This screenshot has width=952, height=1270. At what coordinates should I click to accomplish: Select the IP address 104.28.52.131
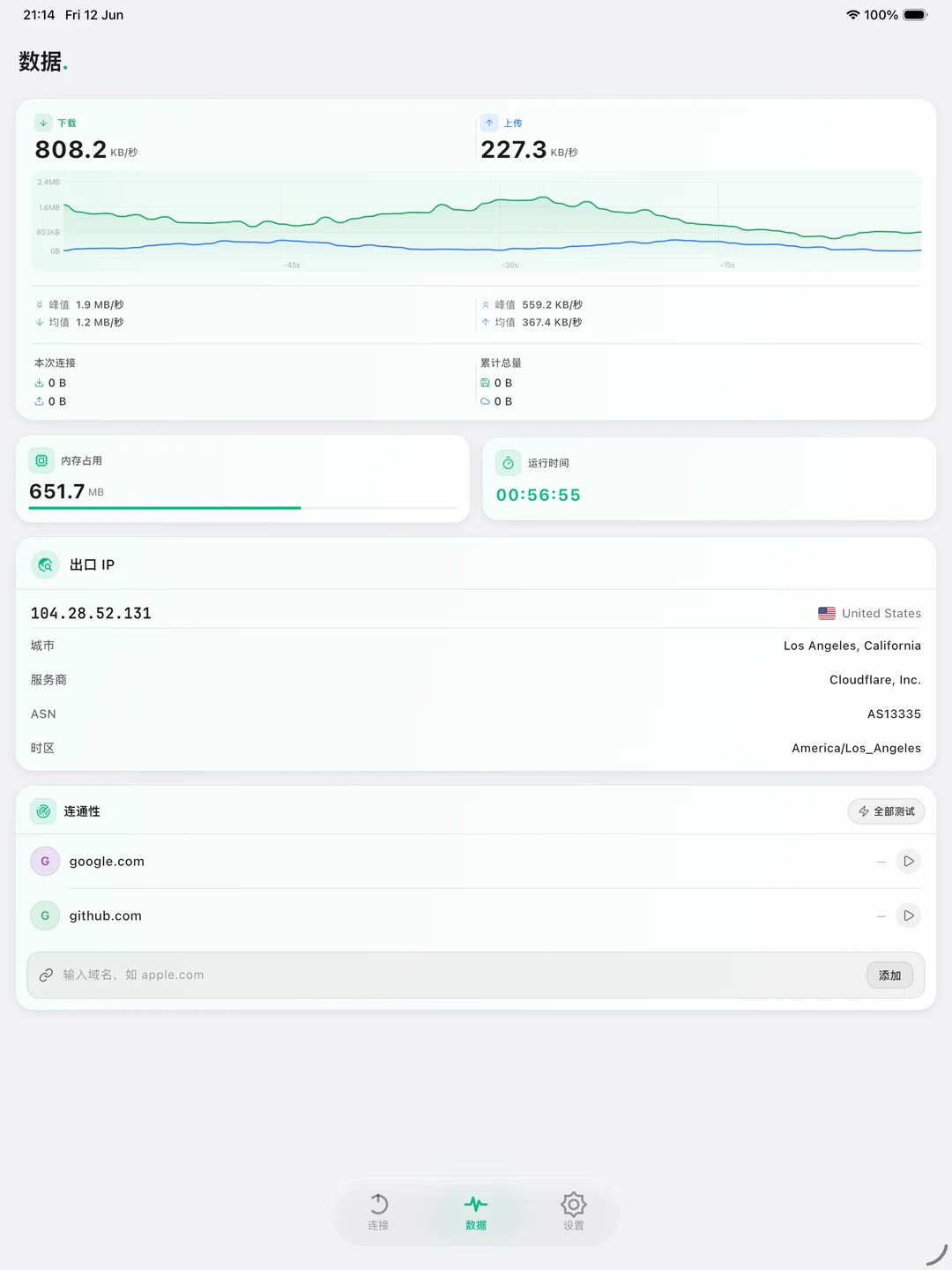91,613
